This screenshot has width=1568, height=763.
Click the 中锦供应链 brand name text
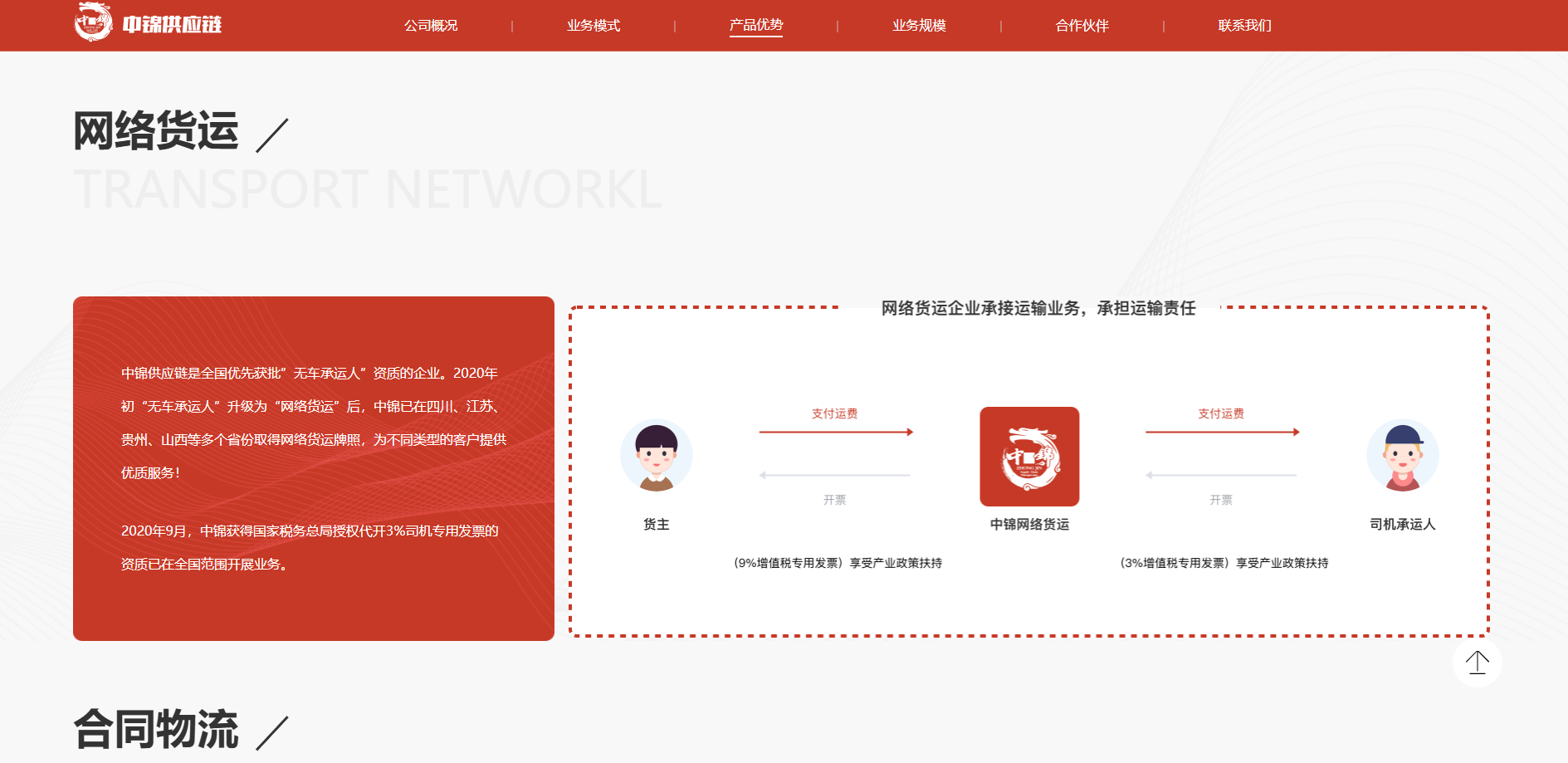tap(172, 25)
